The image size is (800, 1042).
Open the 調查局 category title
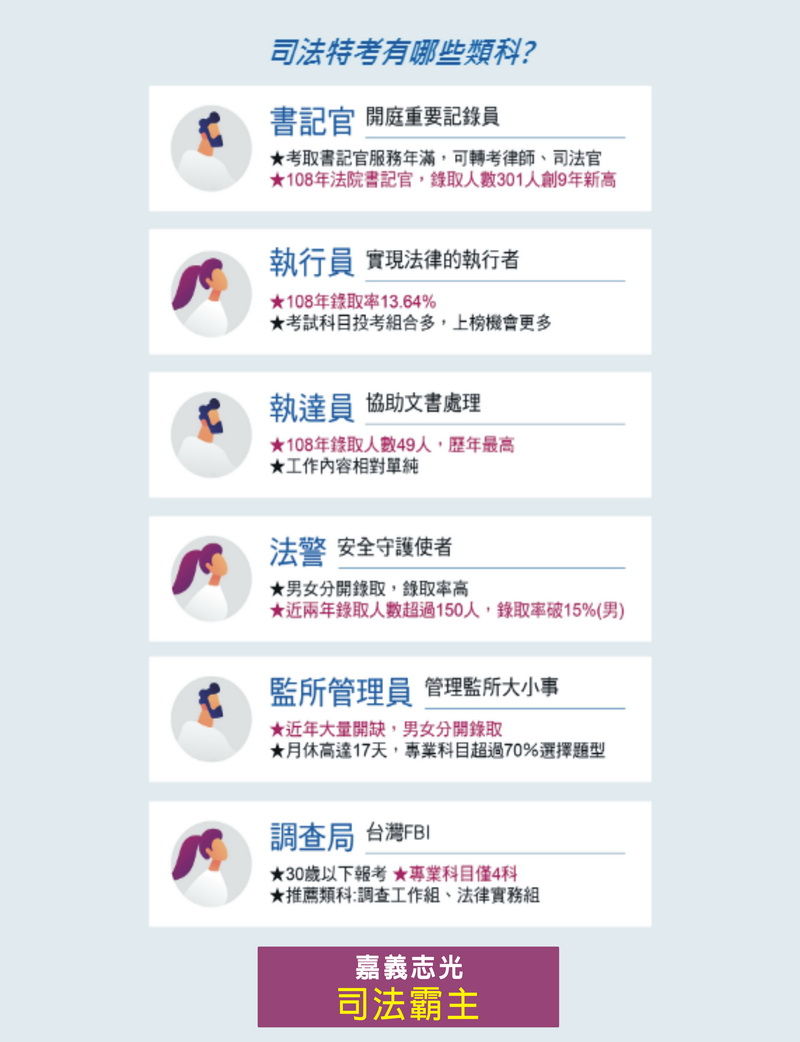(x=312, y=837)
